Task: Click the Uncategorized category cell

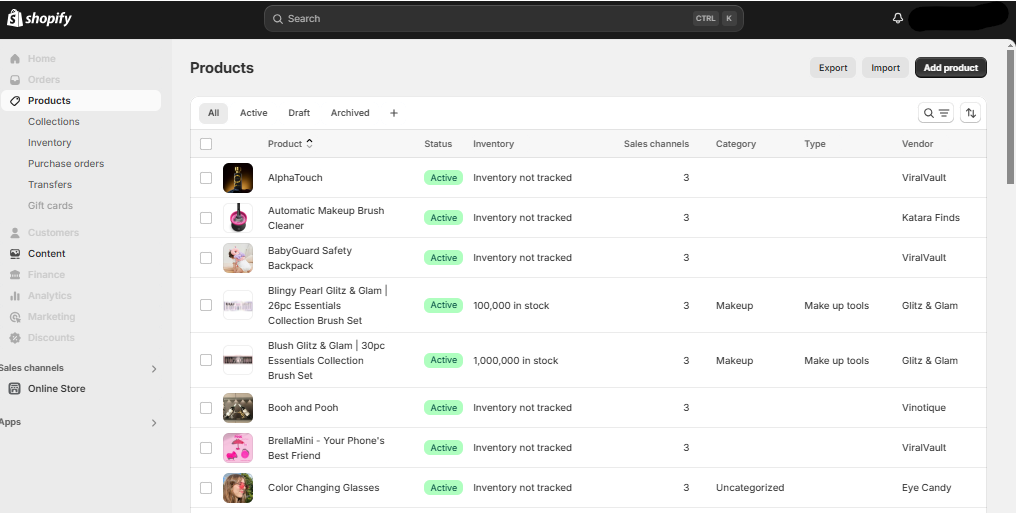Action: coord(750,488)
